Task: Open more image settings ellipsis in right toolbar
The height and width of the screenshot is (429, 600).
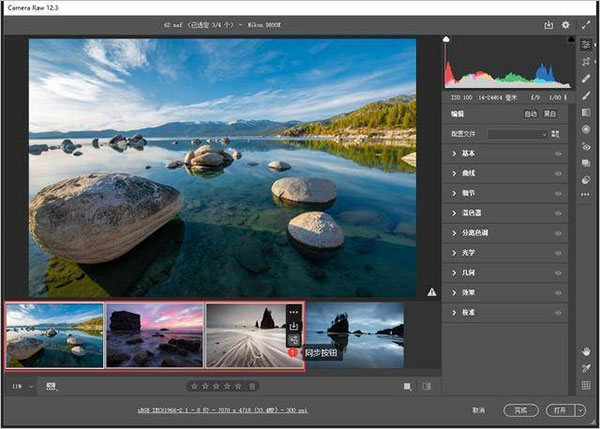Action: coord(585,195)
